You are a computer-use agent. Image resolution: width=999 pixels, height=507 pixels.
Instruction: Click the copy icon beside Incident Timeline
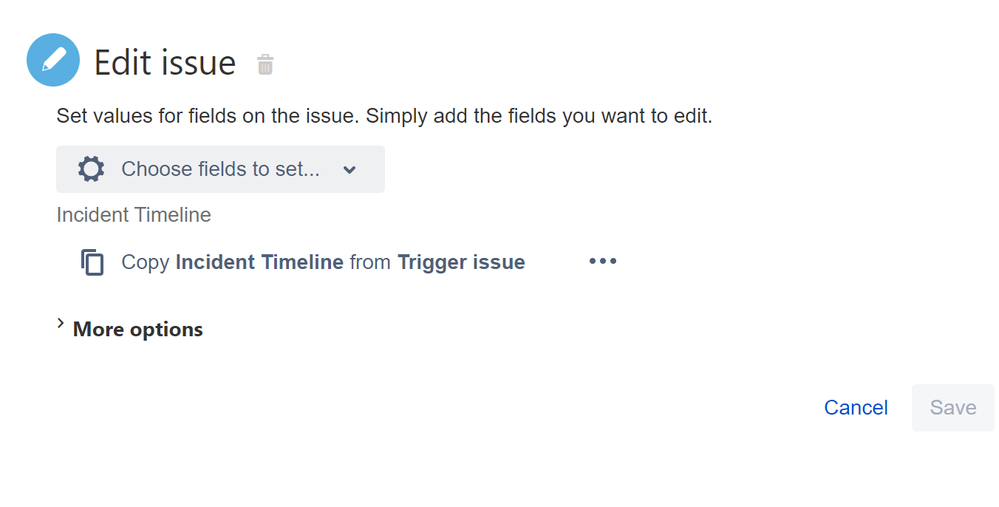[92, 262]
